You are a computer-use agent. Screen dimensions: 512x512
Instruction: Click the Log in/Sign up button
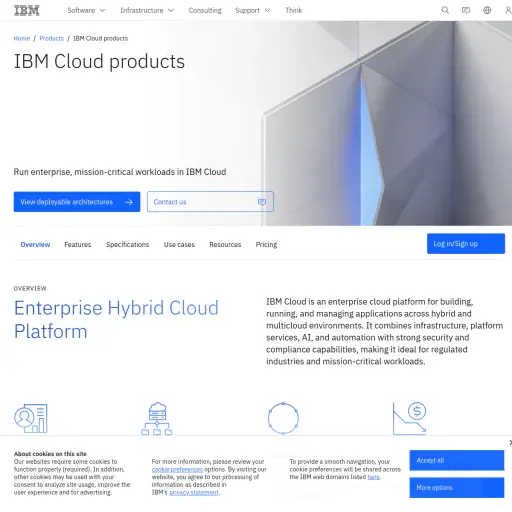466,244
